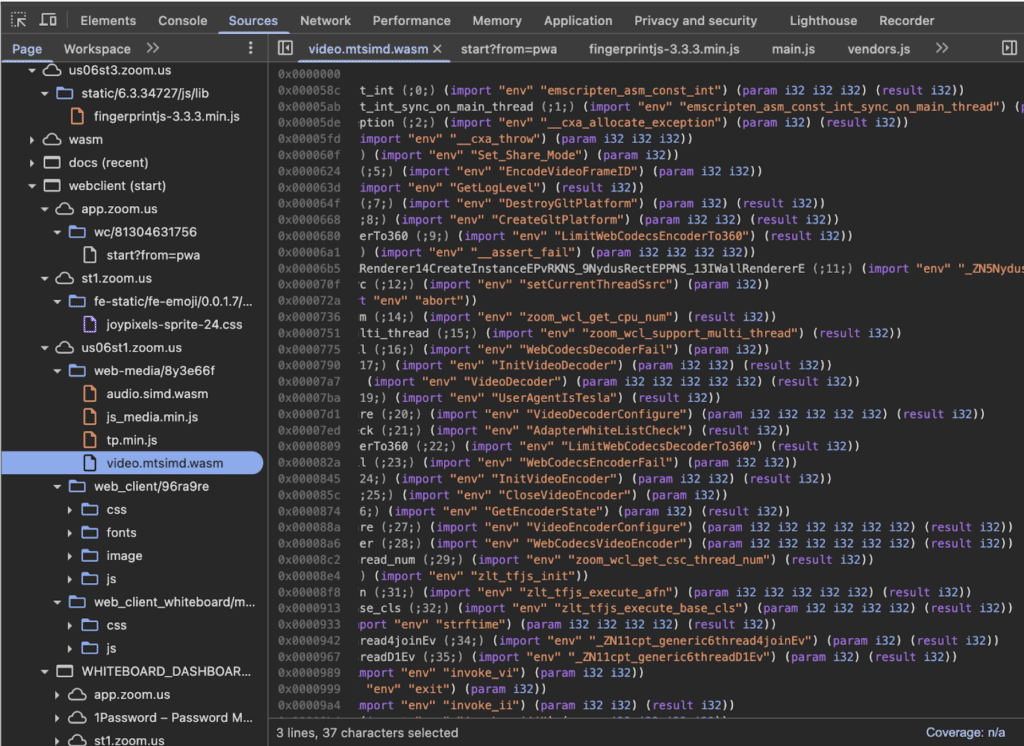Click the offset 0x0000058c in the gutter
The width and height of the screenshot is (1024, 746).
click(309, 90)
